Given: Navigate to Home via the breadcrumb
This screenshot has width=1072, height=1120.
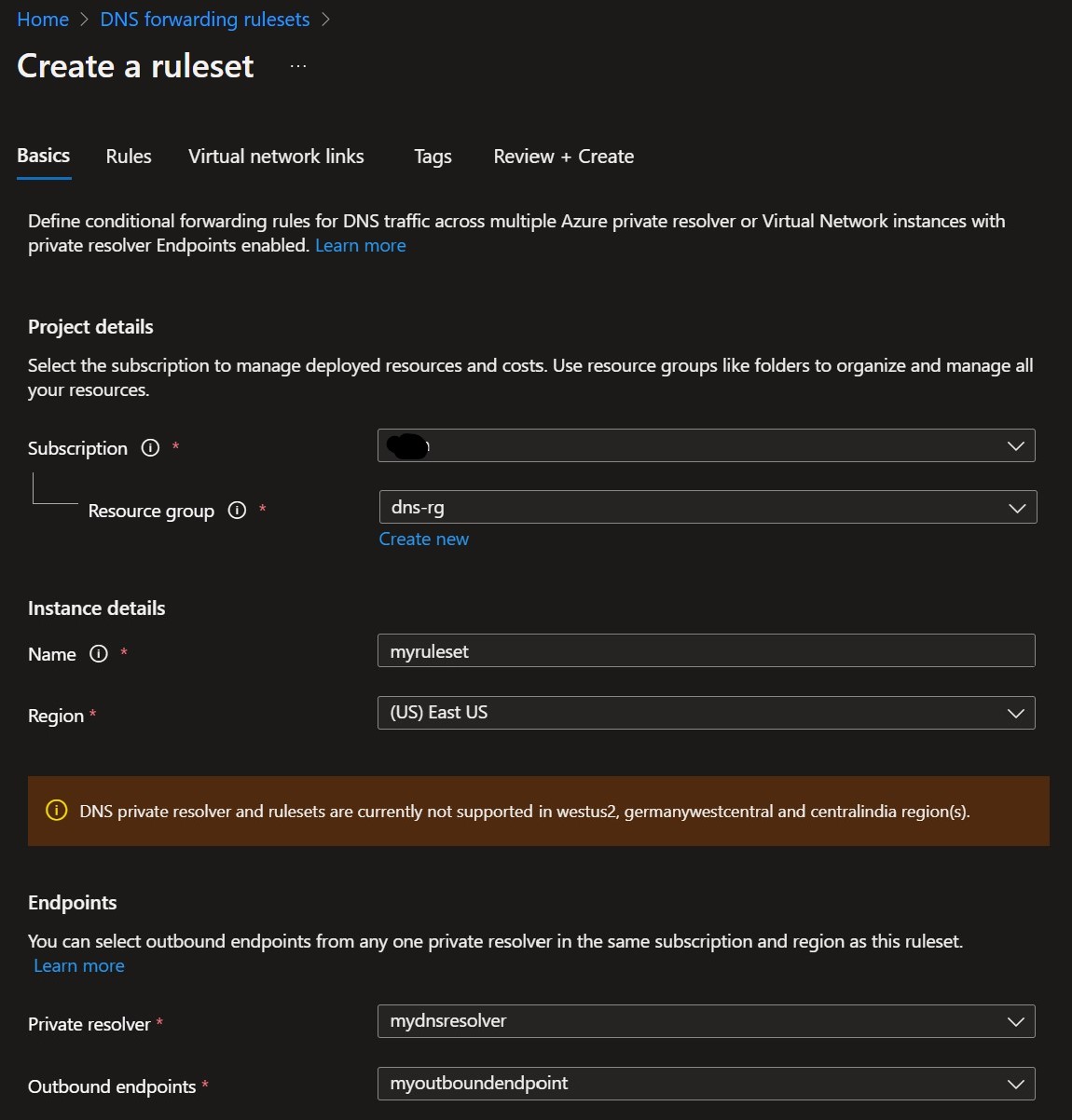Looking at the screenshot, I should tap(42, 19).
